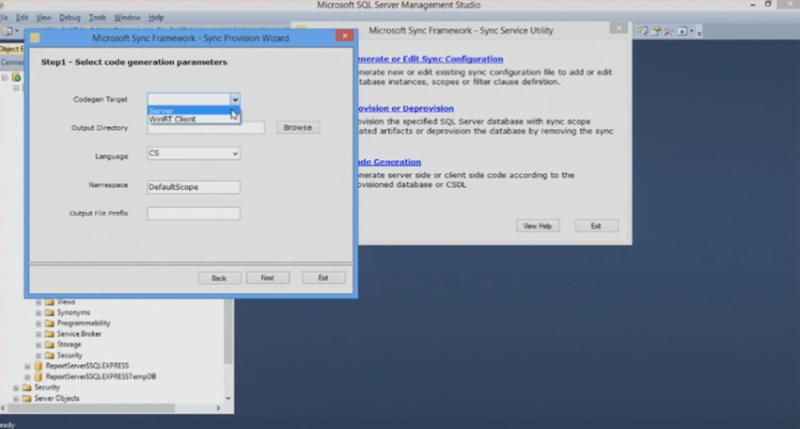The height and width of the screenshot is (429, 800).
Task: Expand the Synonyms tree node
Action: click(39, 313)
